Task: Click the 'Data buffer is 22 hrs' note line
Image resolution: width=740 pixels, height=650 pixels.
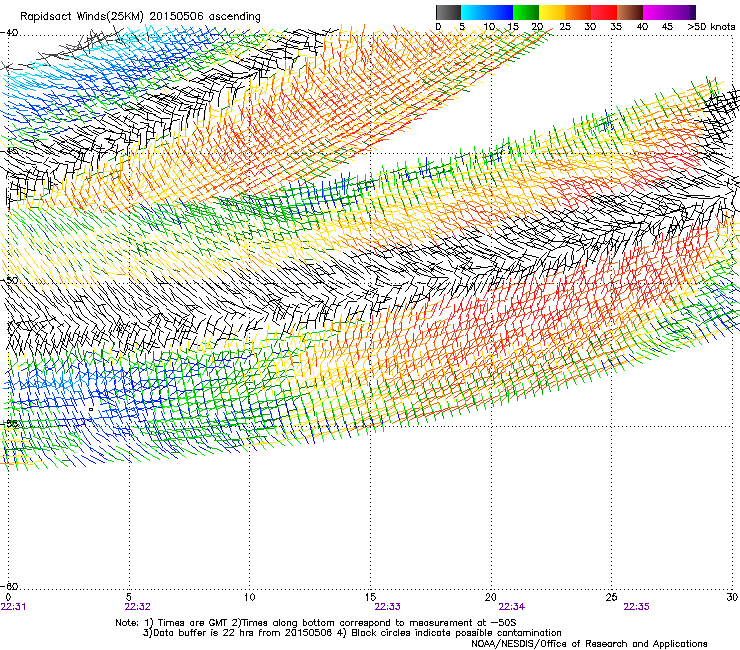Action: pos(352,633)
